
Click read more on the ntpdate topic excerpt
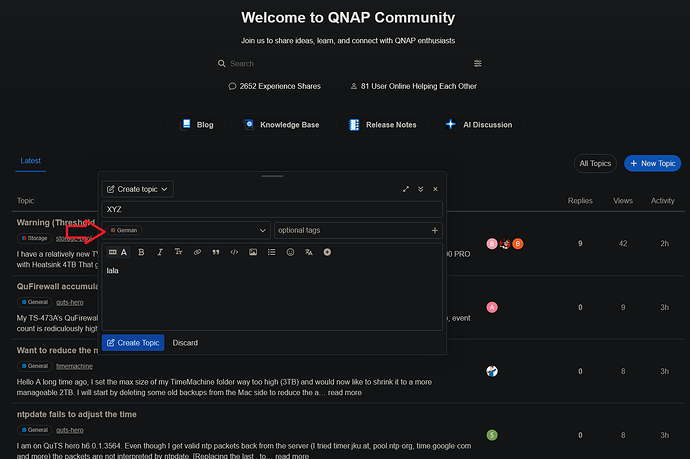pos(292,456)
